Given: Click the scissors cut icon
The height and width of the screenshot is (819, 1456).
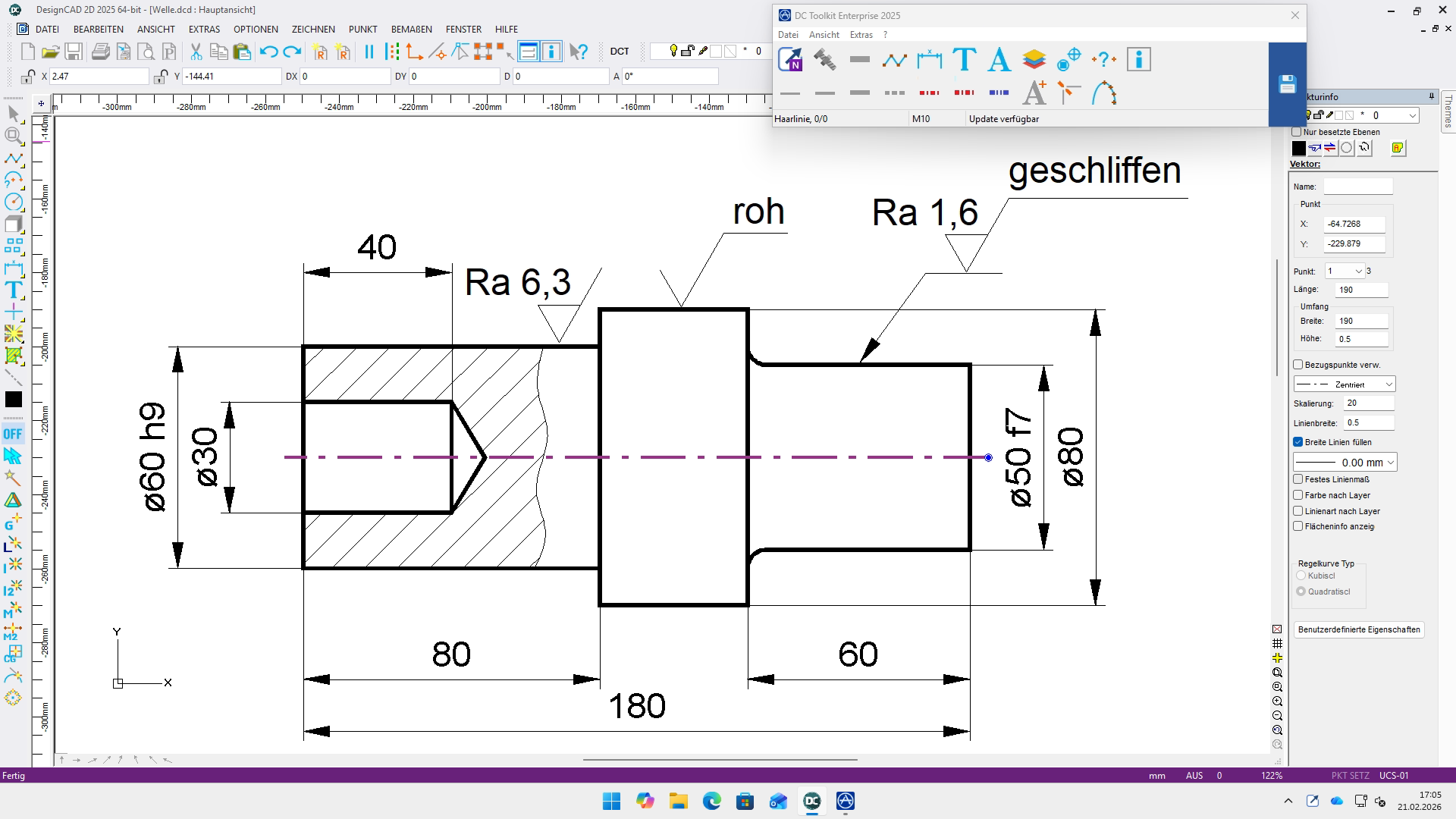Looking at the screenshot, I should [x=196, y=52].
